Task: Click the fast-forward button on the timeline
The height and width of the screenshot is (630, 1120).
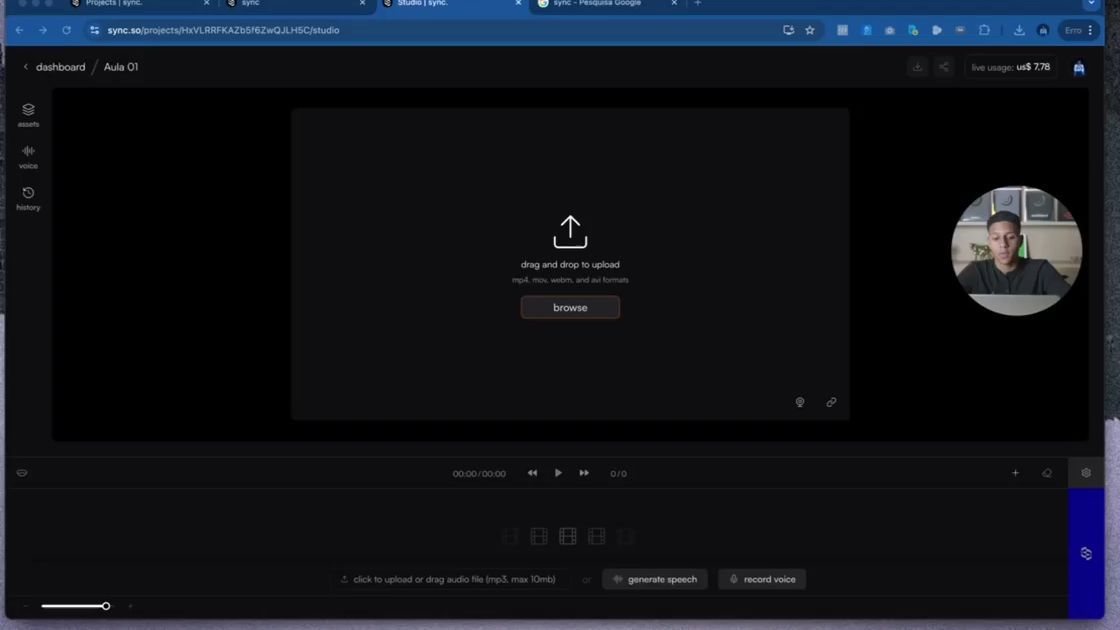Action: click(584, 473)
